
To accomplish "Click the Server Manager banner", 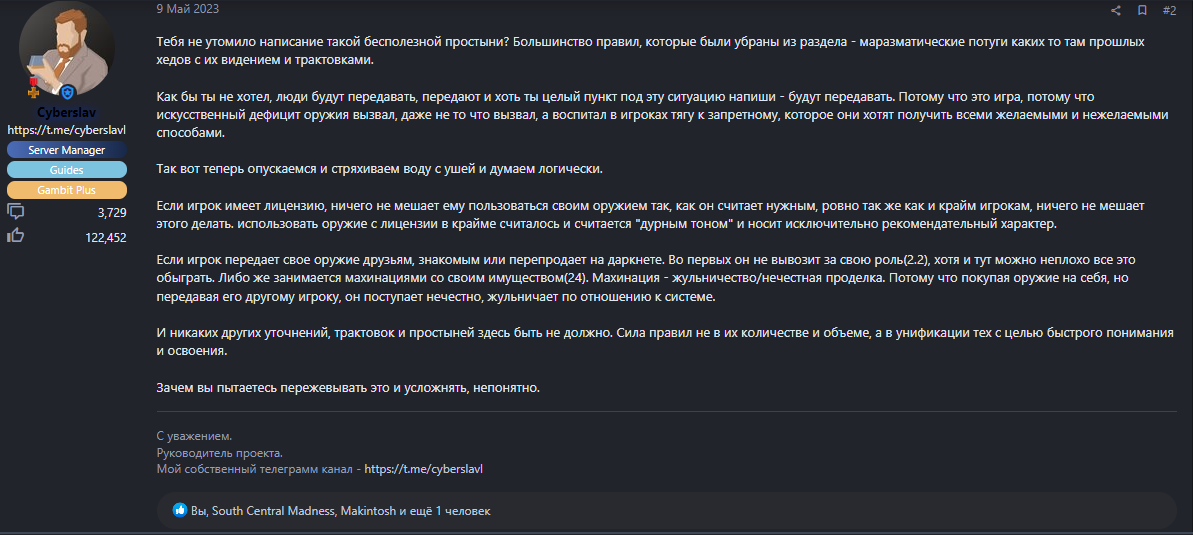I will [66, 150].
